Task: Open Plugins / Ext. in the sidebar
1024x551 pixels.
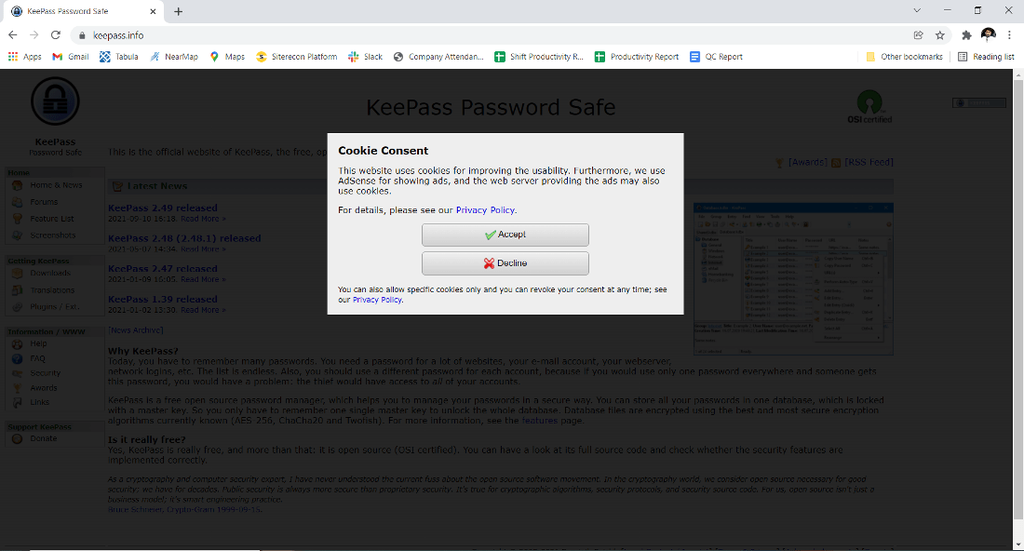Action: pos(54,307)
